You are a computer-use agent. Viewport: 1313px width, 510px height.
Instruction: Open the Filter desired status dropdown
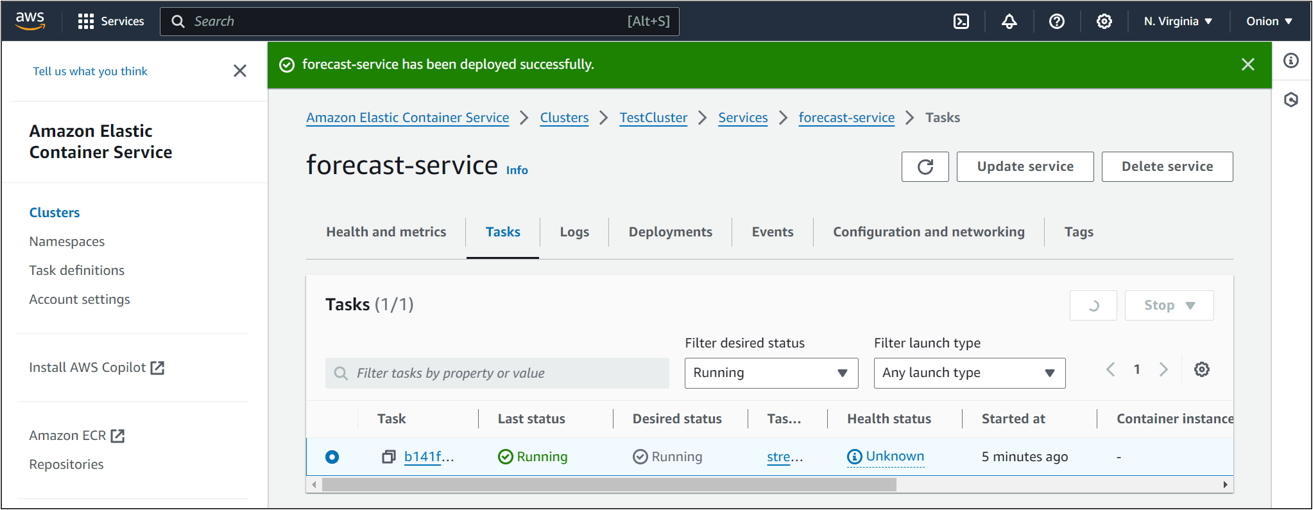tap(771, 373)
